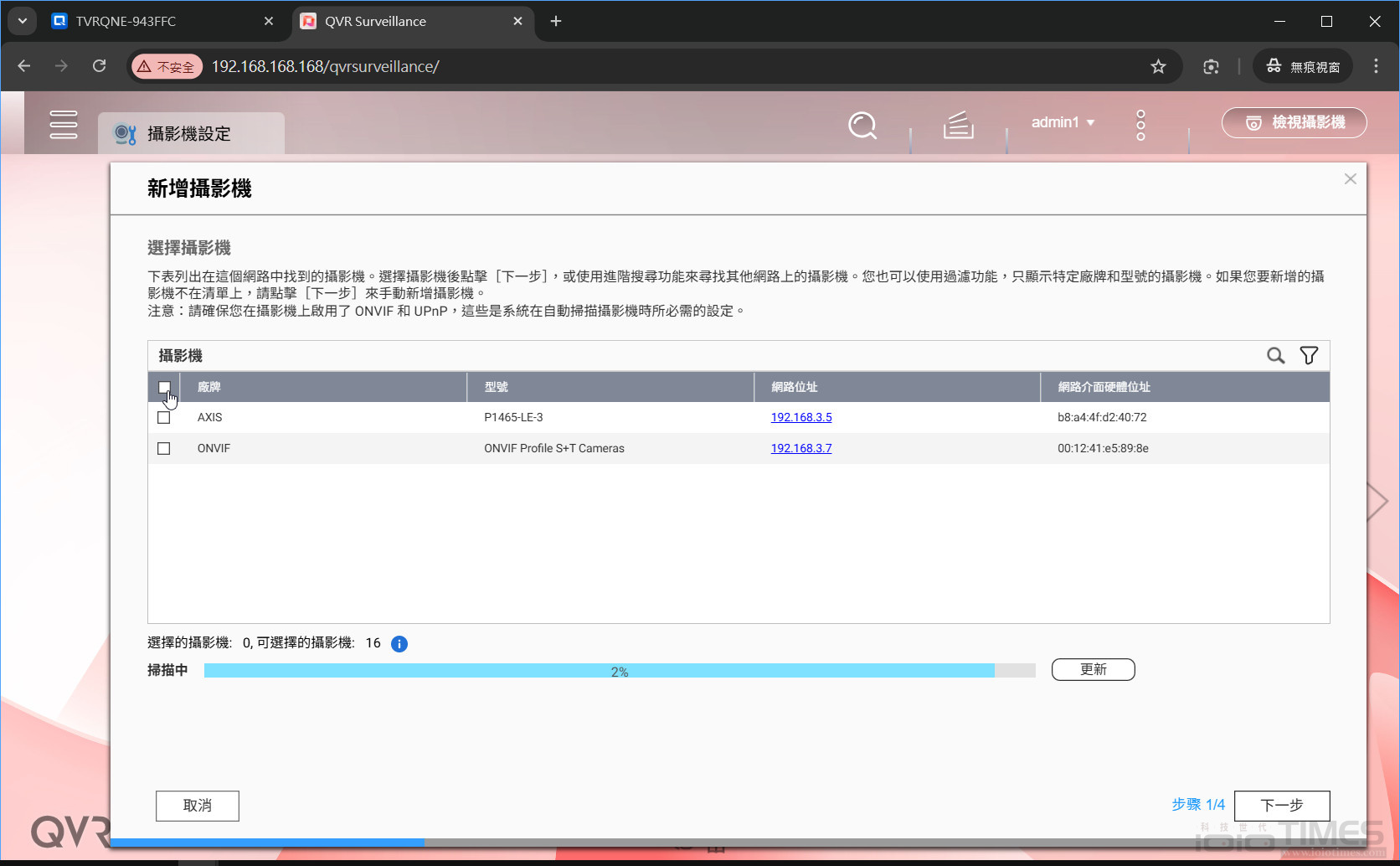1400x866 pixels.
Task: Click the right arrow chevron beside the dialog
Action: pos(1377,500)
